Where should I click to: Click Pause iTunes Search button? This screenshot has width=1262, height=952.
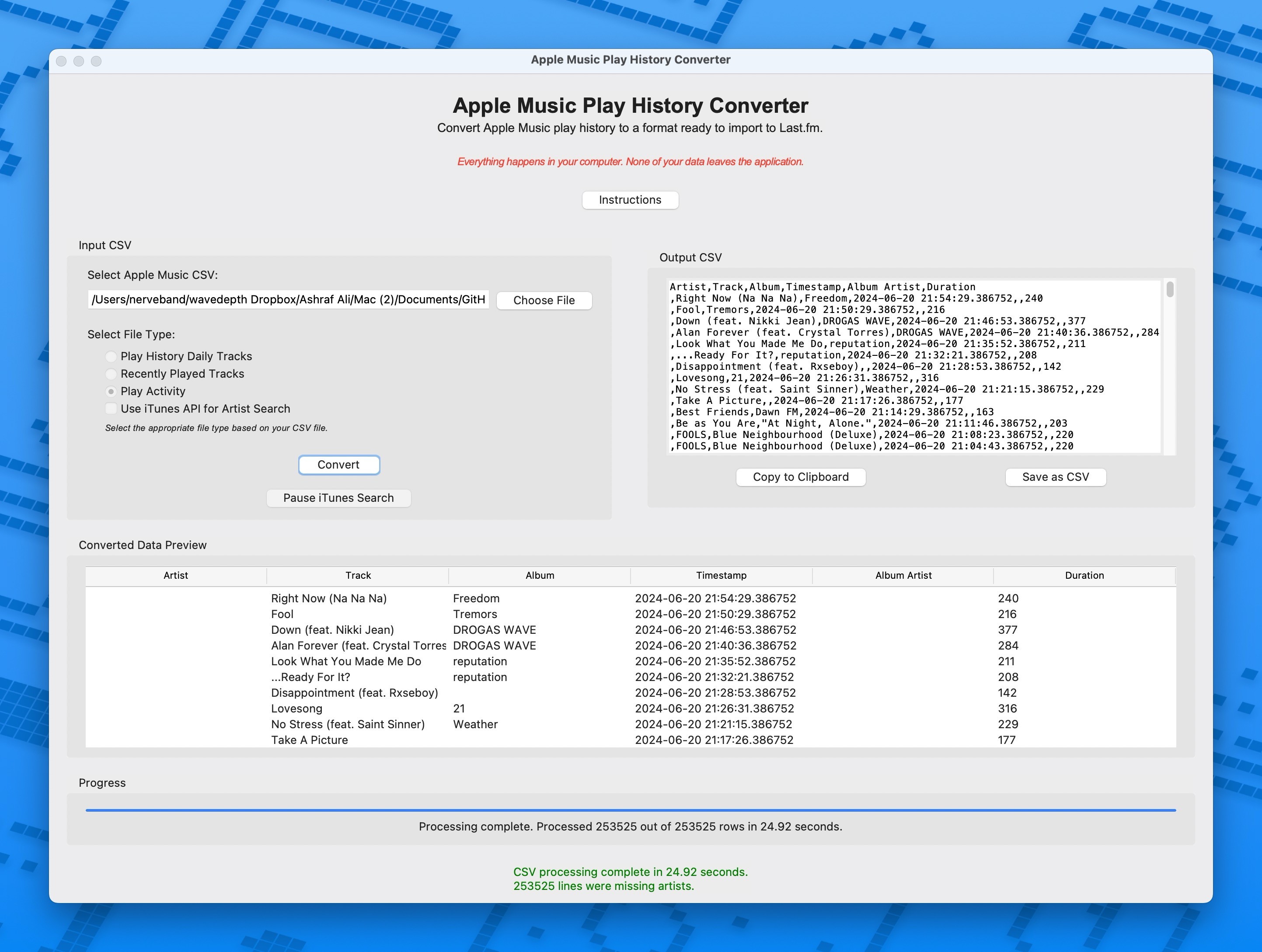338,497
